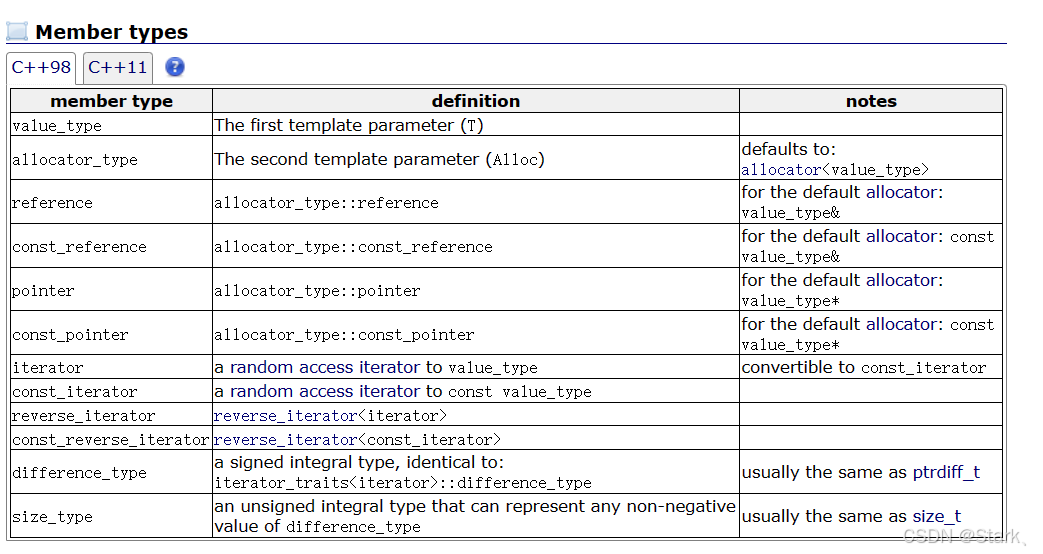Open random access iterator link in iterator row
The height and width of the screenshot is (554, 1043).
[325, 367]
